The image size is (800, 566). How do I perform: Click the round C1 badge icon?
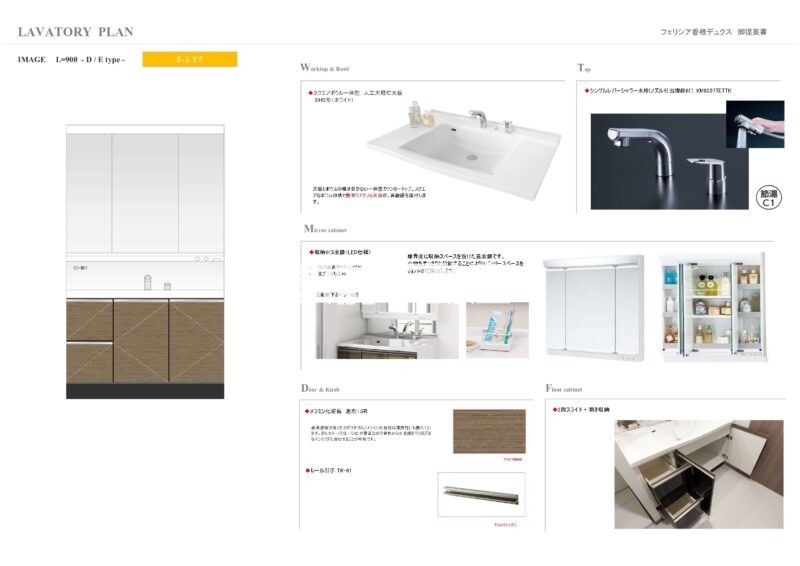click(x=768, y=196)
